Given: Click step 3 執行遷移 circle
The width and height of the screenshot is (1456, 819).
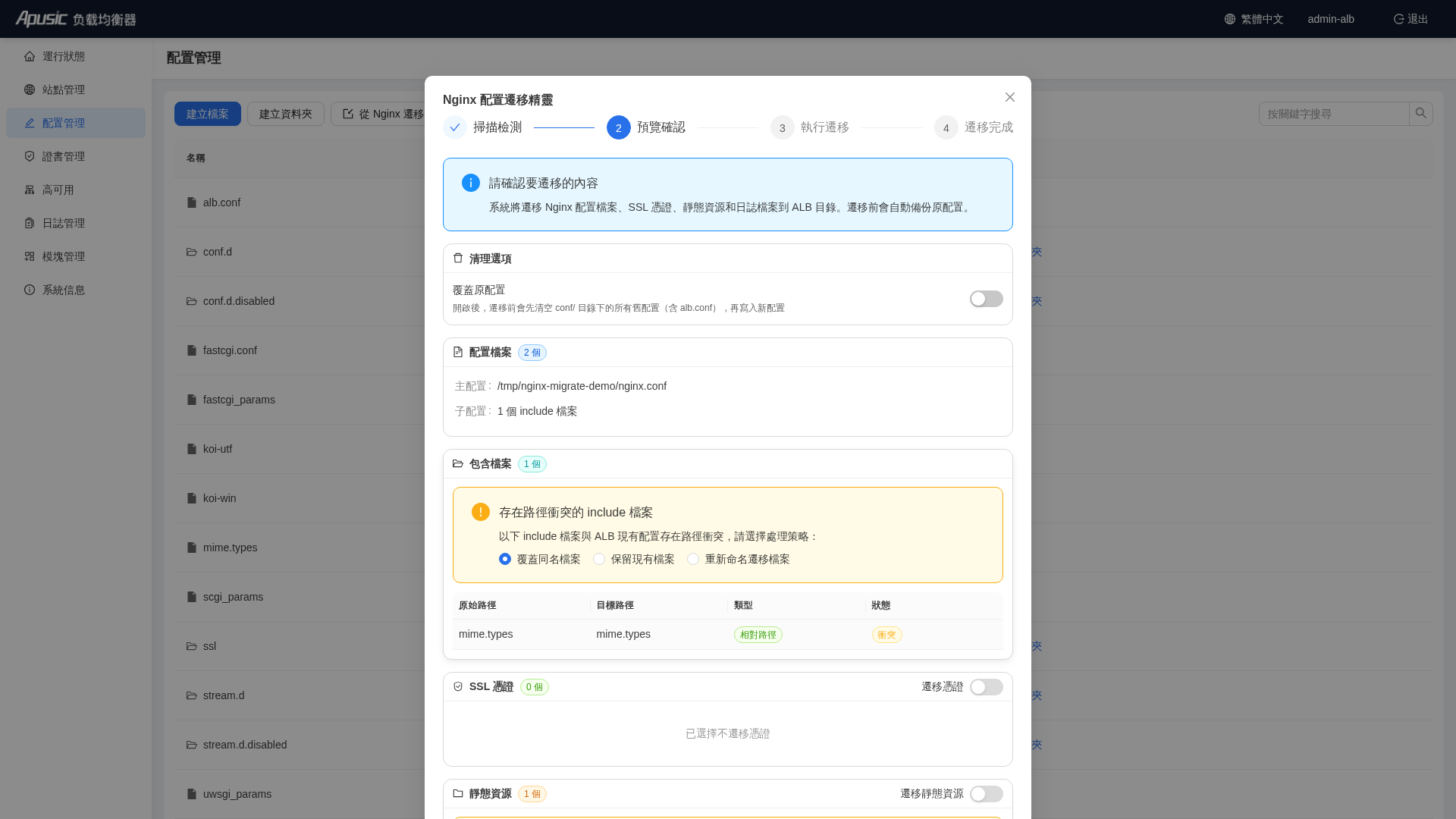Looking at the screenshot, I should tap(783, 127).
